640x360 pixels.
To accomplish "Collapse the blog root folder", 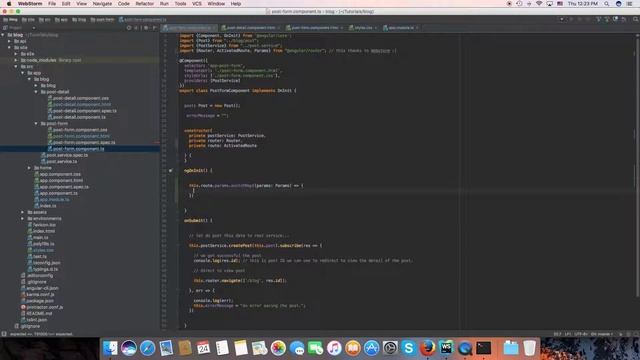I will click(x=3, y=35).
